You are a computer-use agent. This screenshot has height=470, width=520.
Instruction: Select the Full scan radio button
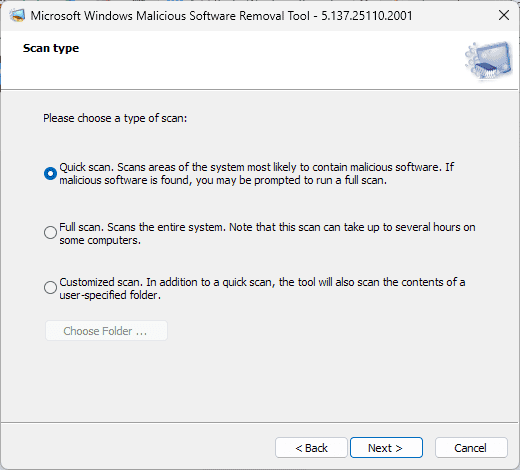click(x=50, y=232)
